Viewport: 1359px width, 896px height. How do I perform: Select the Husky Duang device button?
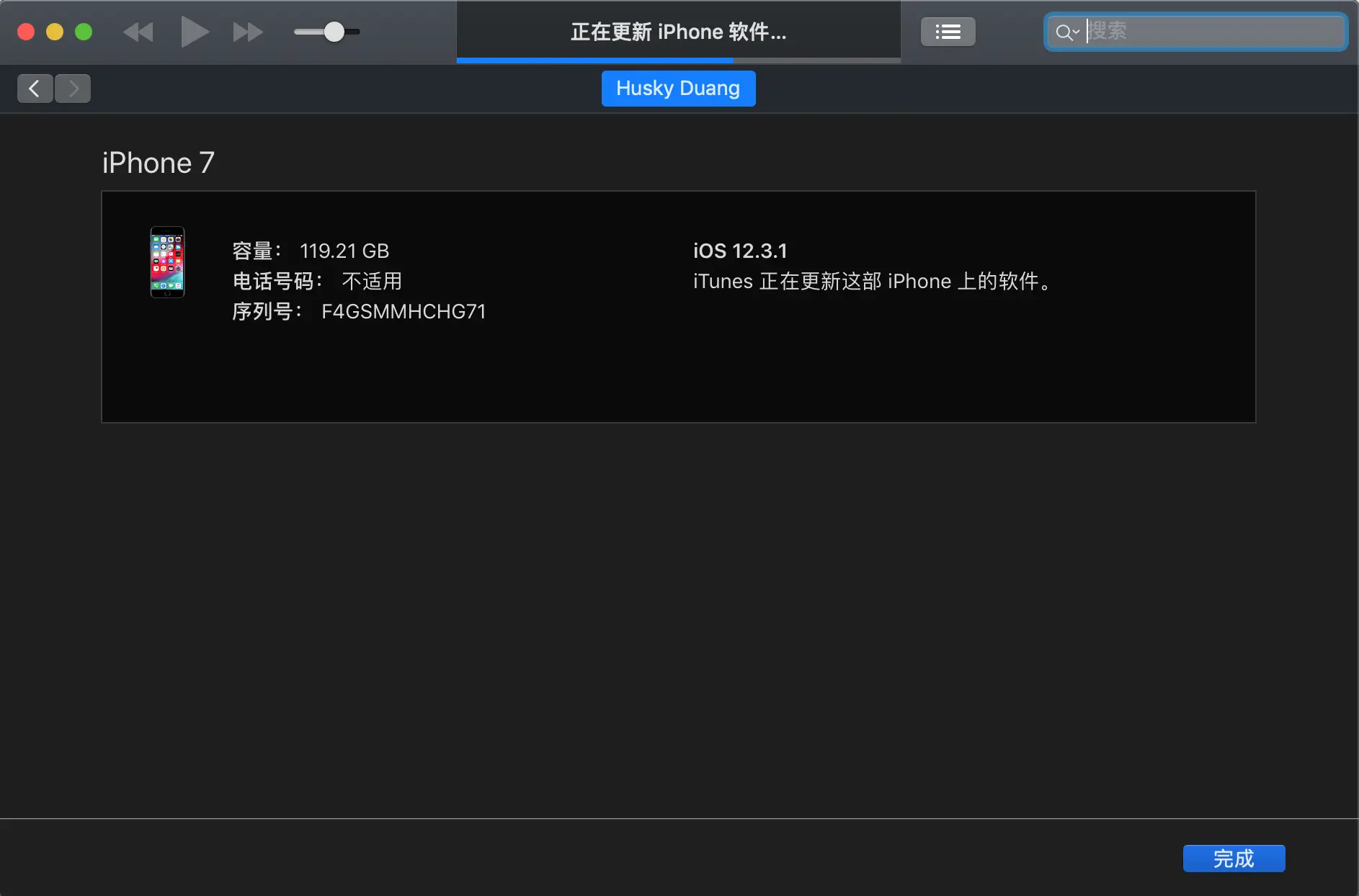678,89
